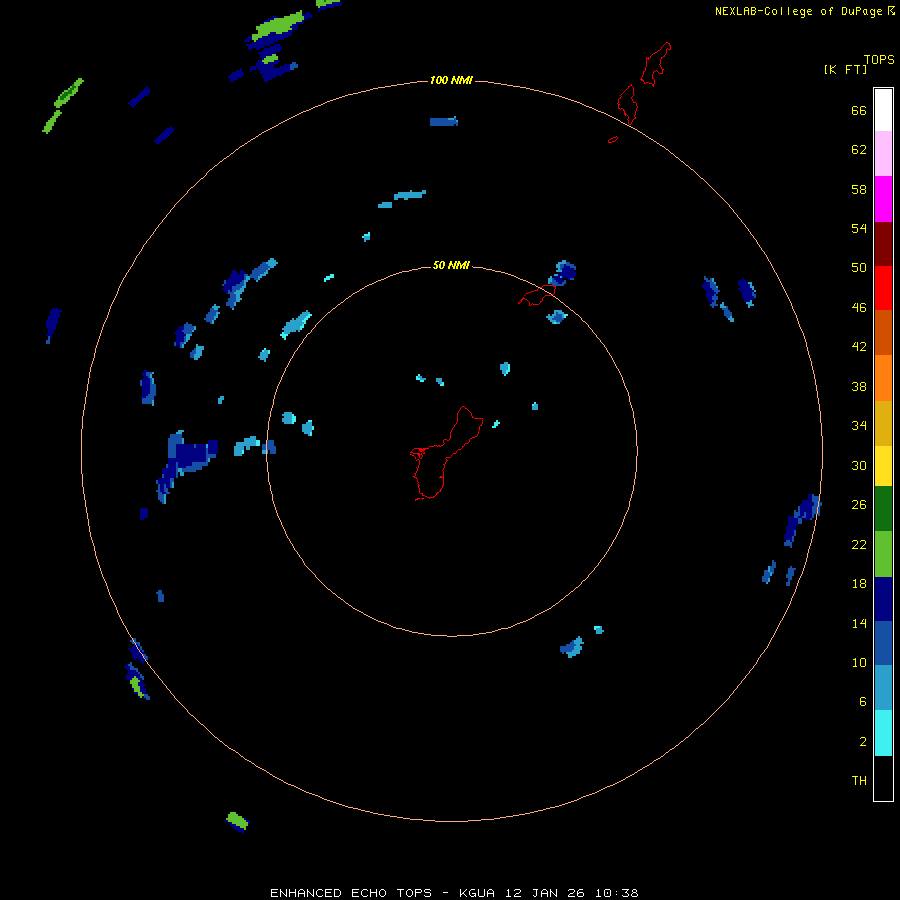900x900 pixels.
Task: Click the Rota island outline on the 50 NMI ring
Action: (537, 295)
